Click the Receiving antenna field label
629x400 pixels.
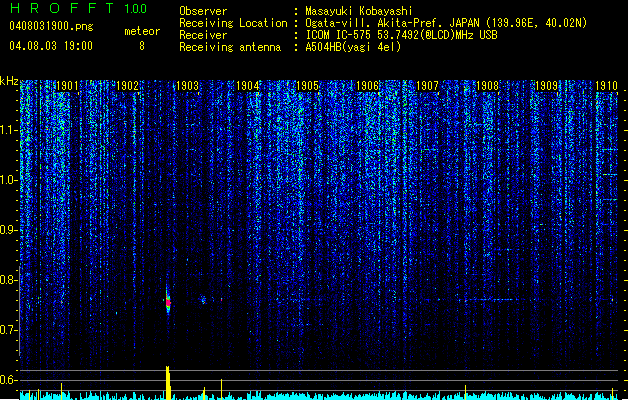[x=230, y=47]
